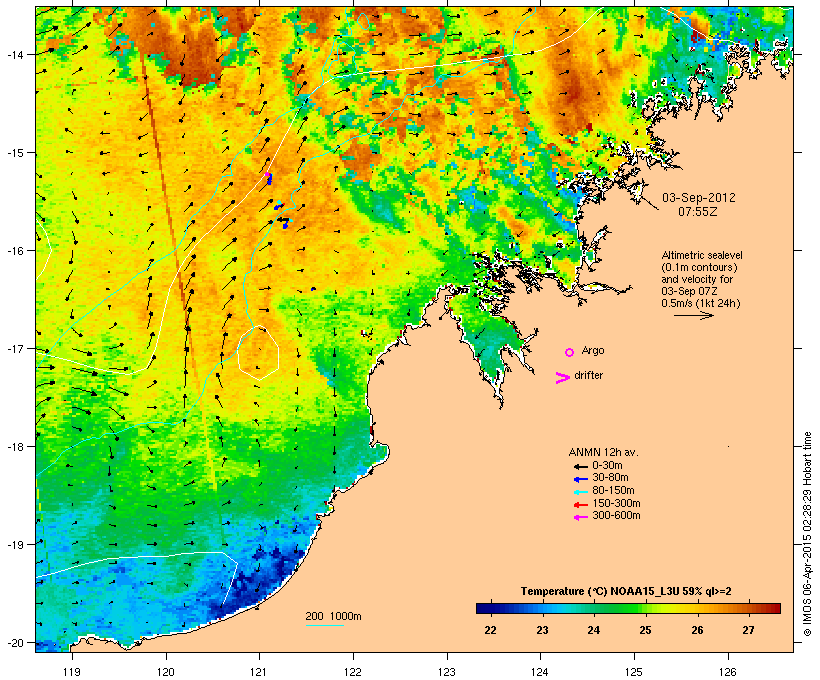Image resolution: width=820 pixels, height=680 pixels.
Task: Click the longitude axis label 122
Action: pos(353,672)
